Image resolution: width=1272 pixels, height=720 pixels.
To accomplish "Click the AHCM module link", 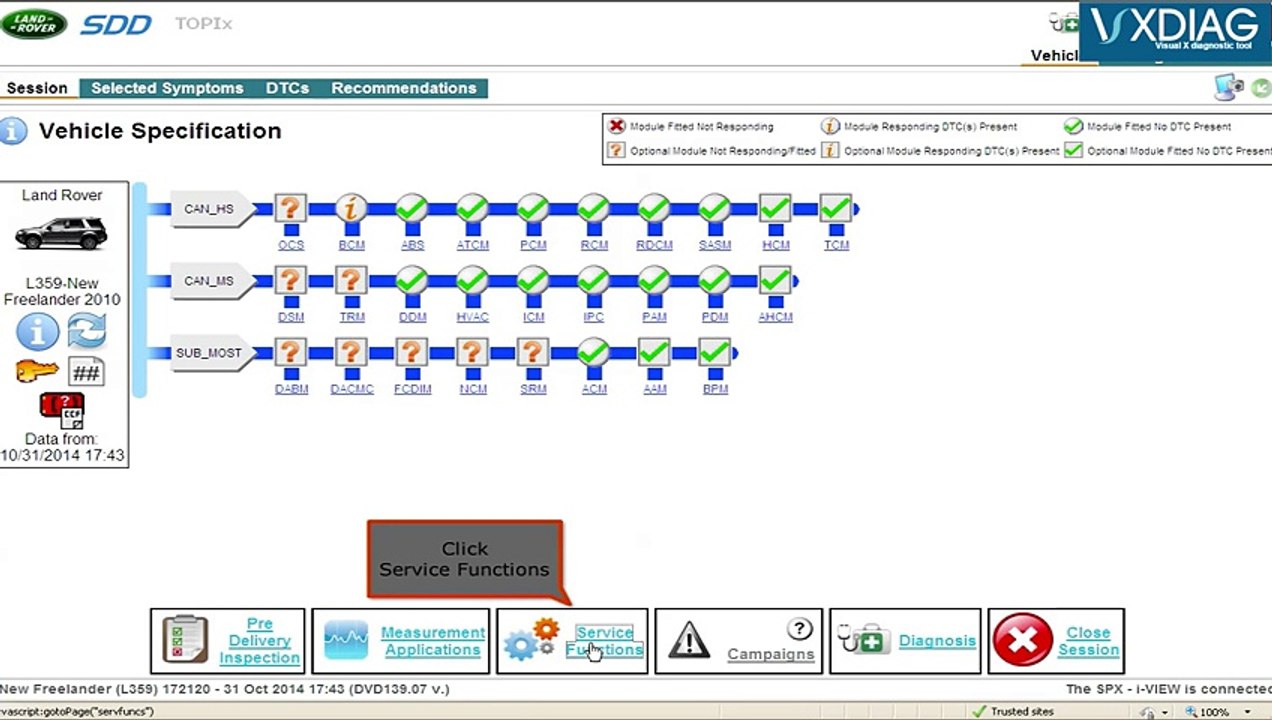I will click(x=775, y=317).
